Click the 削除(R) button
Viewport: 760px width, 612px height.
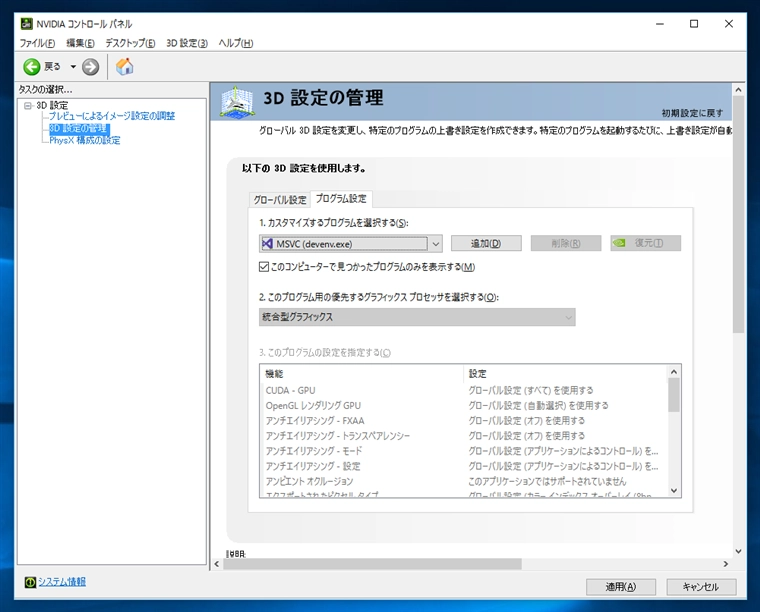coord(566,243)
